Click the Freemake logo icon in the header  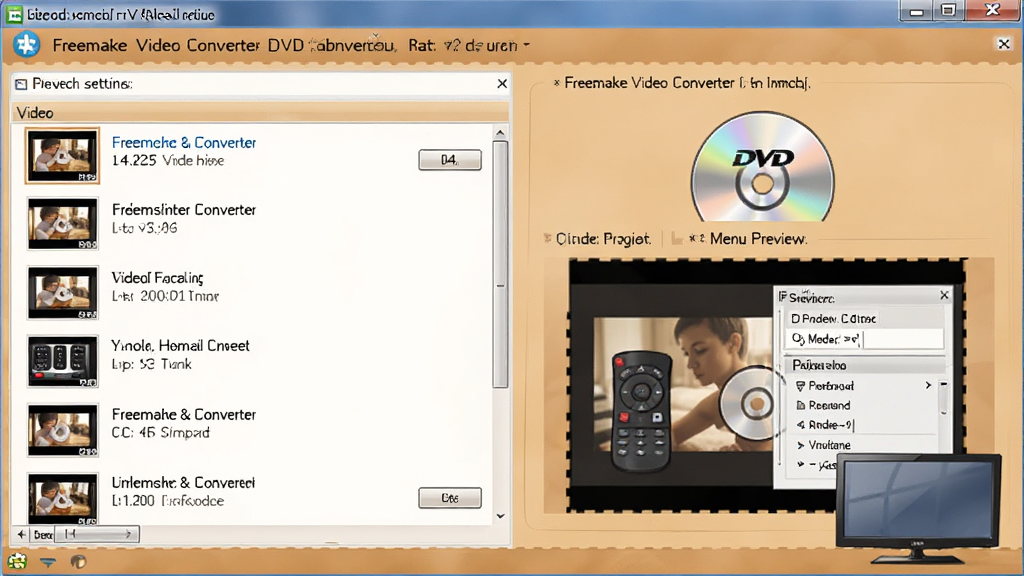point(27,44)
